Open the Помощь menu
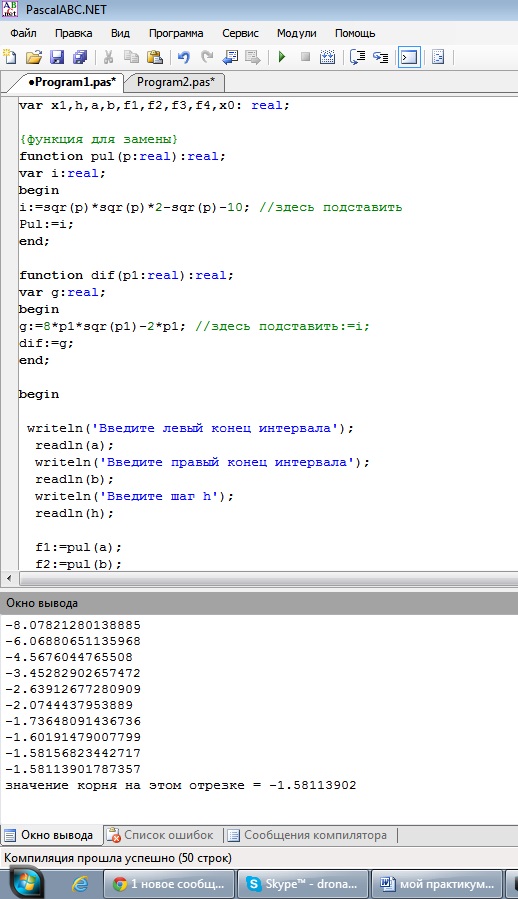The width and height of the screenshot is (518, 899). (x=355, y=33)
